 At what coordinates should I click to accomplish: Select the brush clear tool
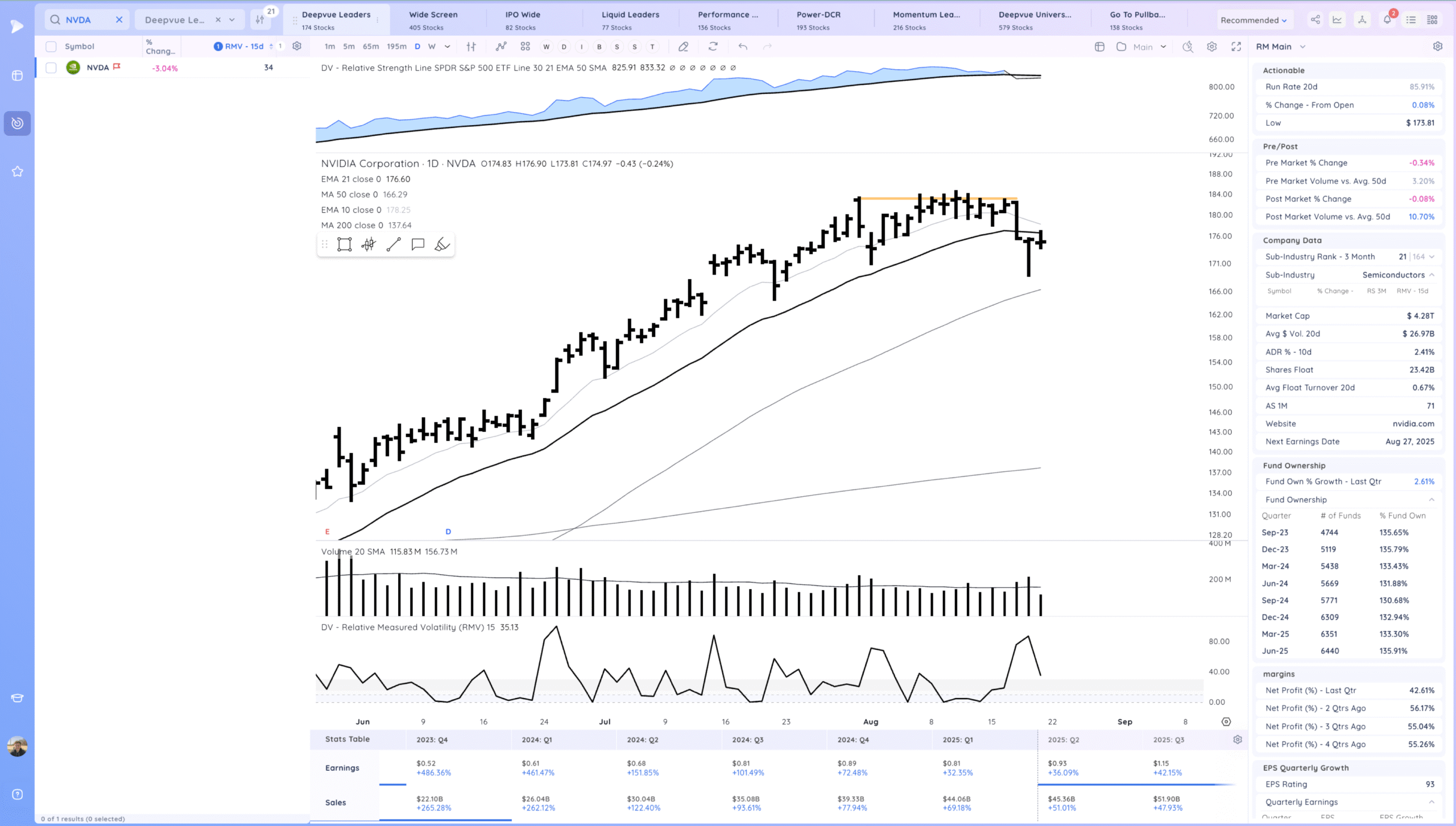click(442, 244)
